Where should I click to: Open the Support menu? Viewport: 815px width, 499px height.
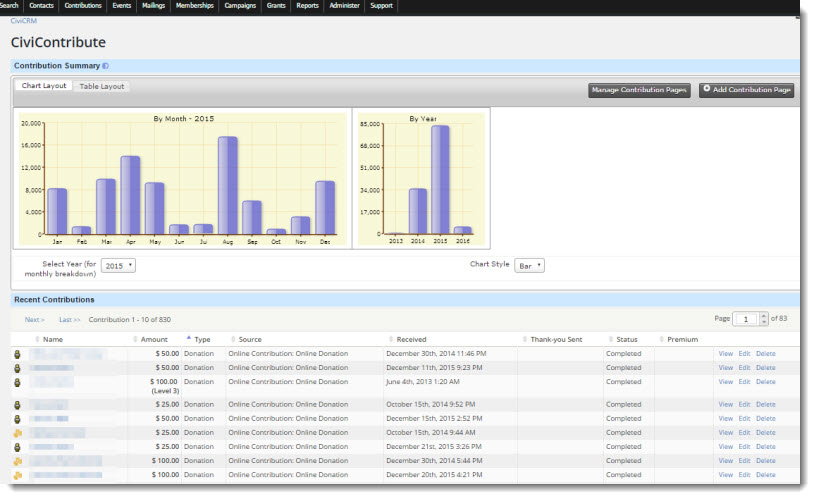[382, 6]
